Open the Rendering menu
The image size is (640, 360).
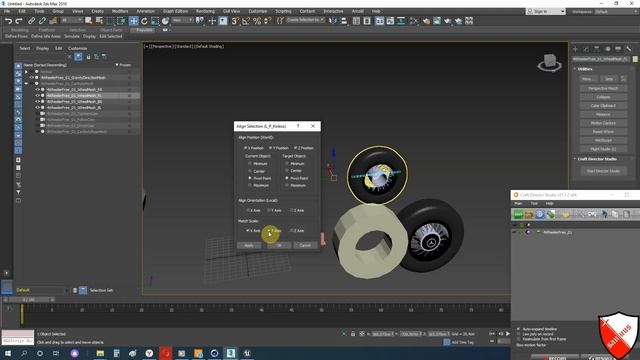point(205,11)
